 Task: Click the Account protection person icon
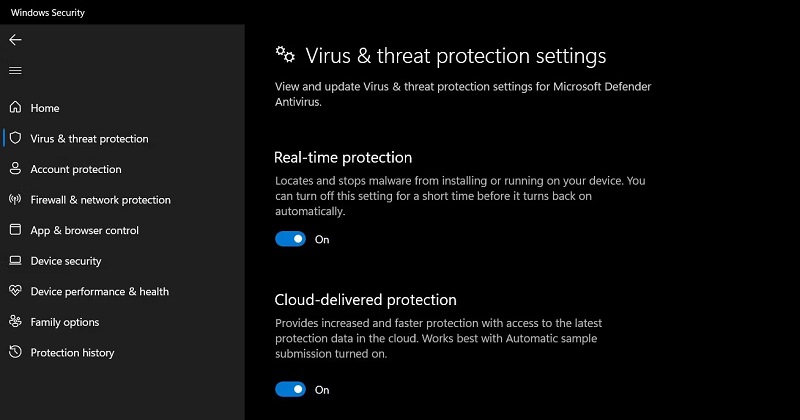click(15, 169)
